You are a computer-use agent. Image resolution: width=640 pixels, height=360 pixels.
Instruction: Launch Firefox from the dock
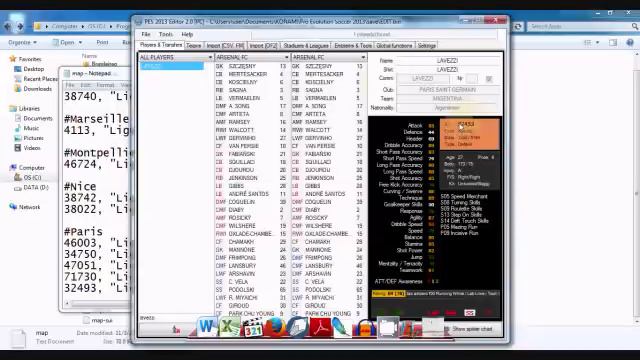click(x=276, y=327)
